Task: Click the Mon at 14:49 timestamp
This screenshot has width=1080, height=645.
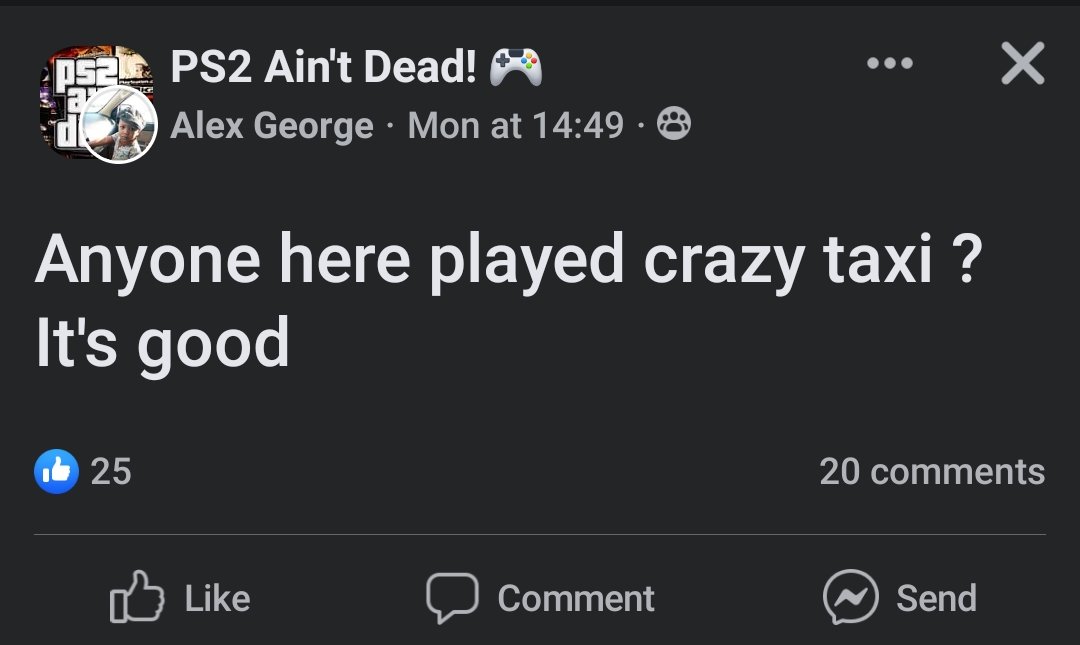Action: click(516, 127)
